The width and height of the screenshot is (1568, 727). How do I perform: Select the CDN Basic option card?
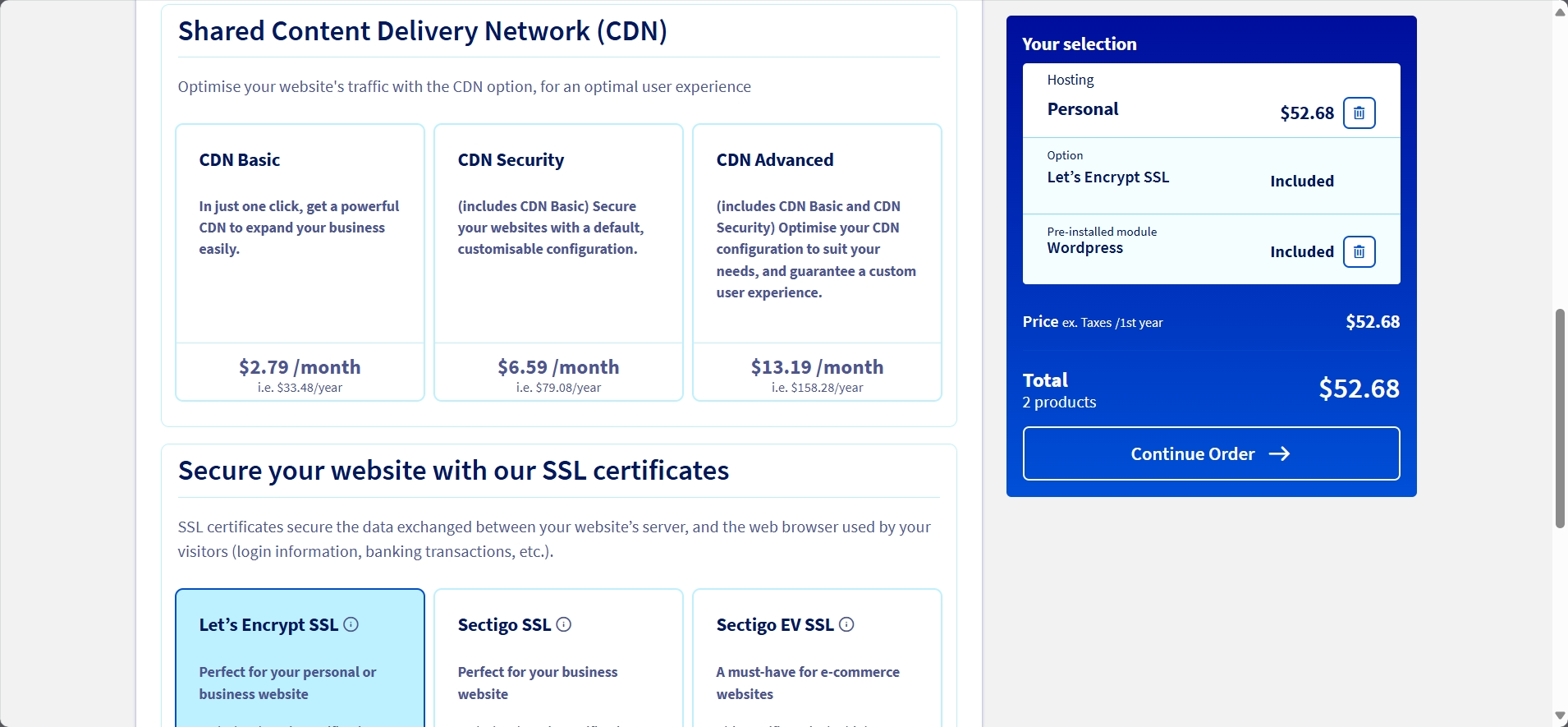(x=300, y=246)
